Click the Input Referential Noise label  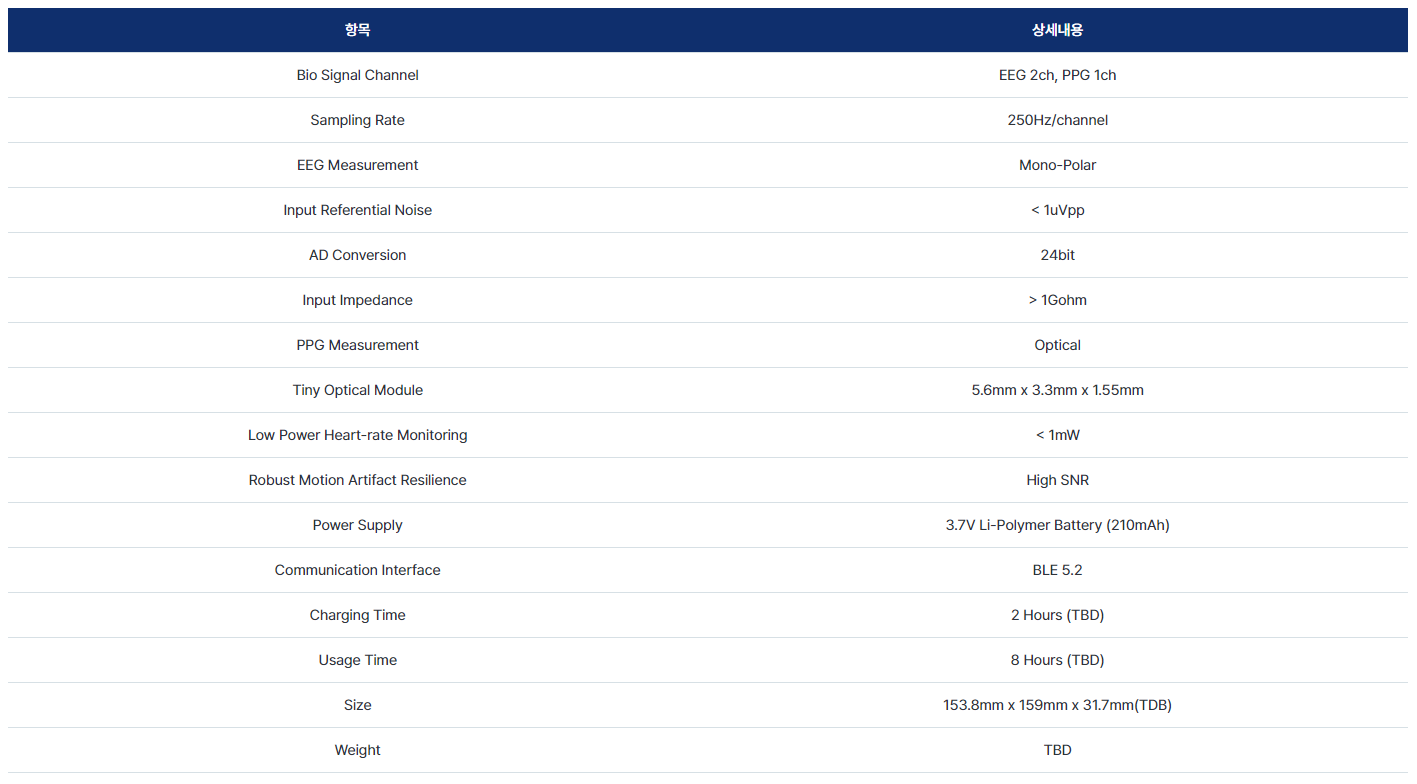point(357,210)
